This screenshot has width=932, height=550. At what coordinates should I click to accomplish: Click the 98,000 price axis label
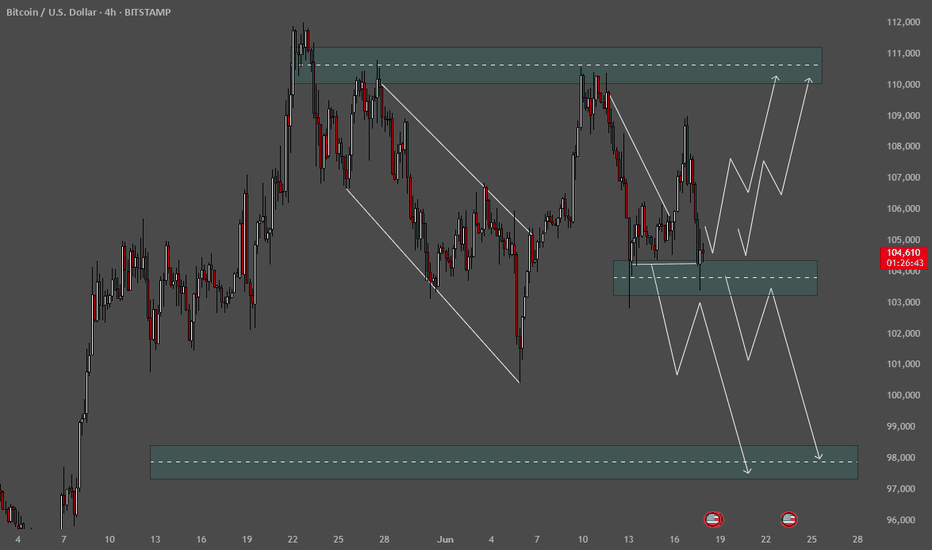(903, 457)
